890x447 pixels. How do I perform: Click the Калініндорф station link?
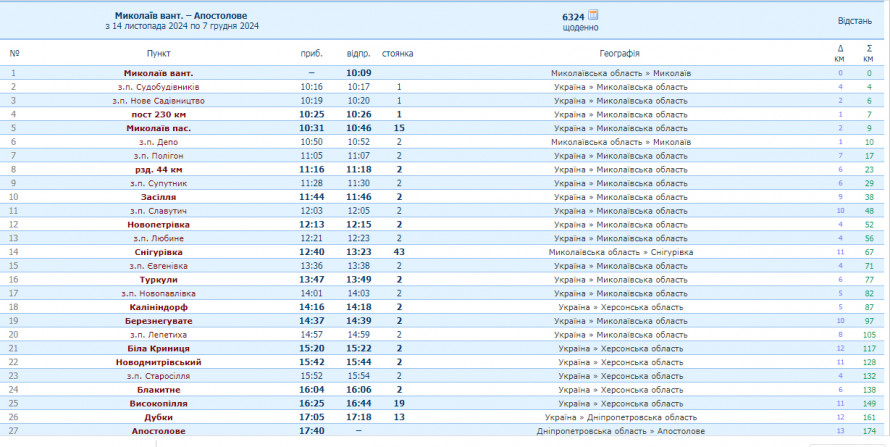point(158,307)
